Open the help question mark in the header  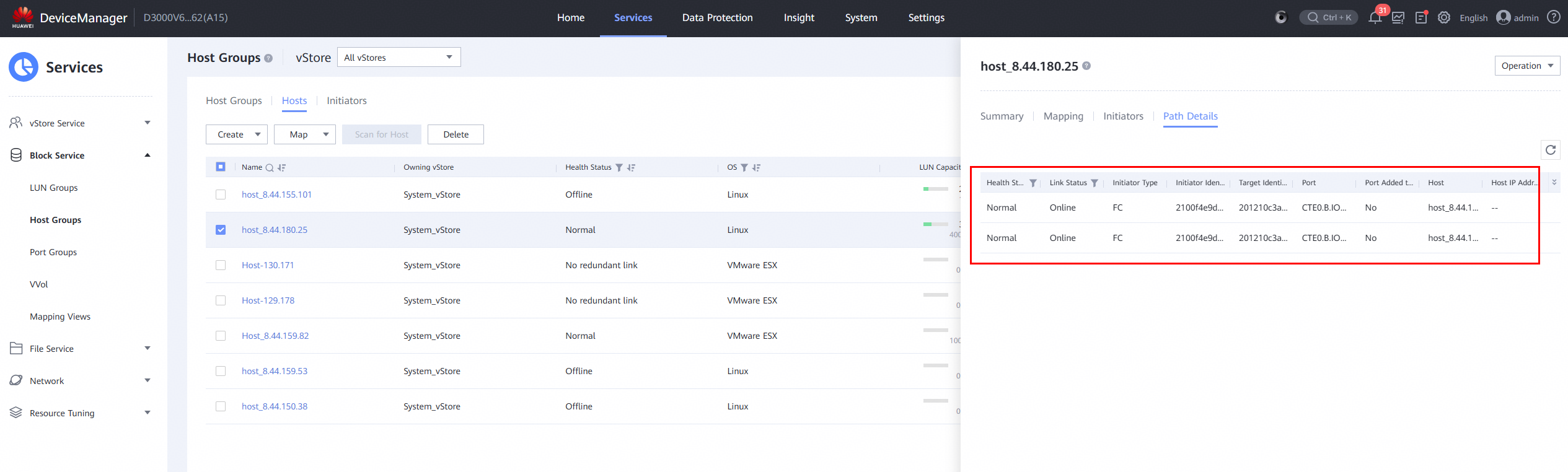click(x=1554, y=17)
